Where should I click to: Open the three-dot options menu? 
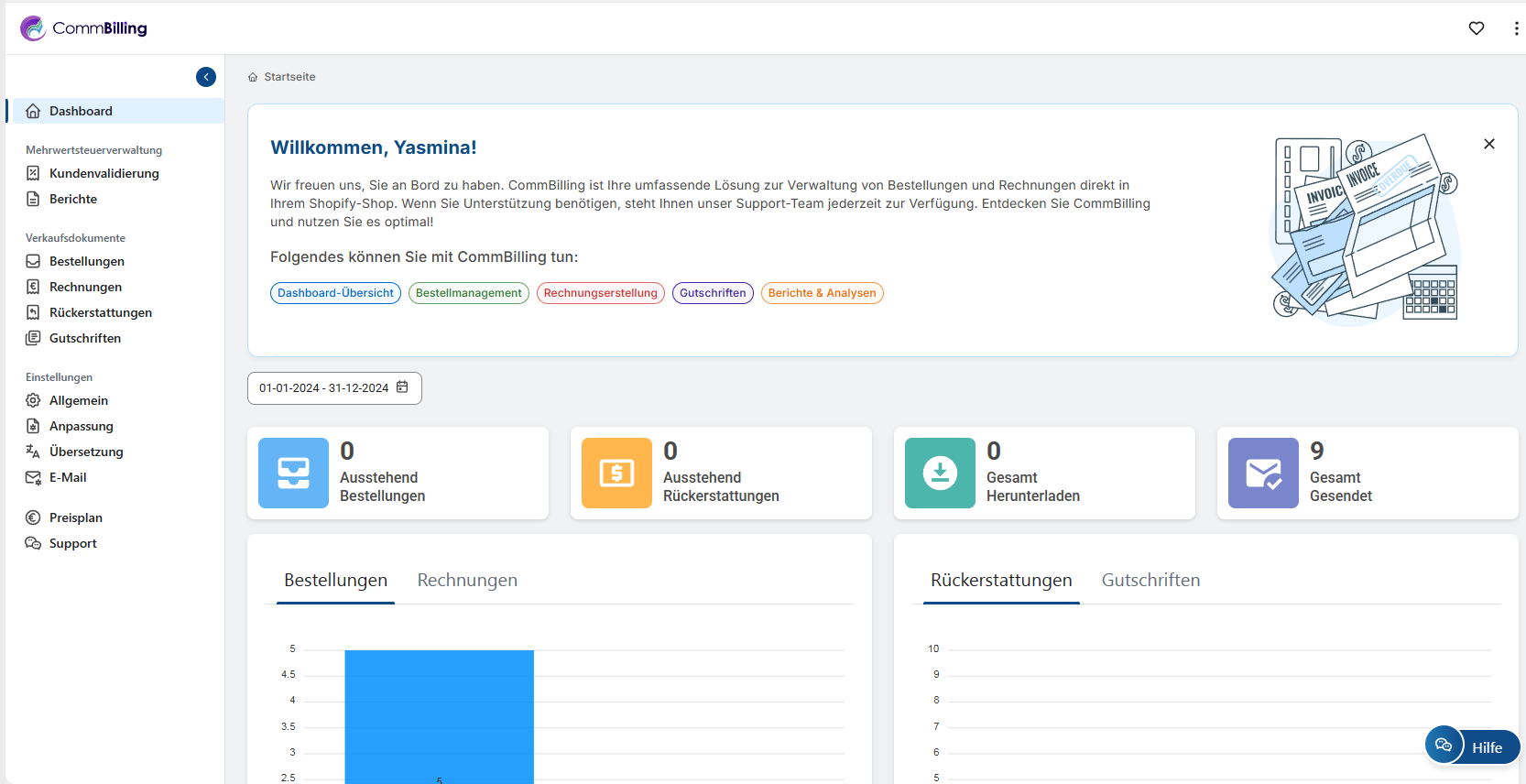[1515, 28]
